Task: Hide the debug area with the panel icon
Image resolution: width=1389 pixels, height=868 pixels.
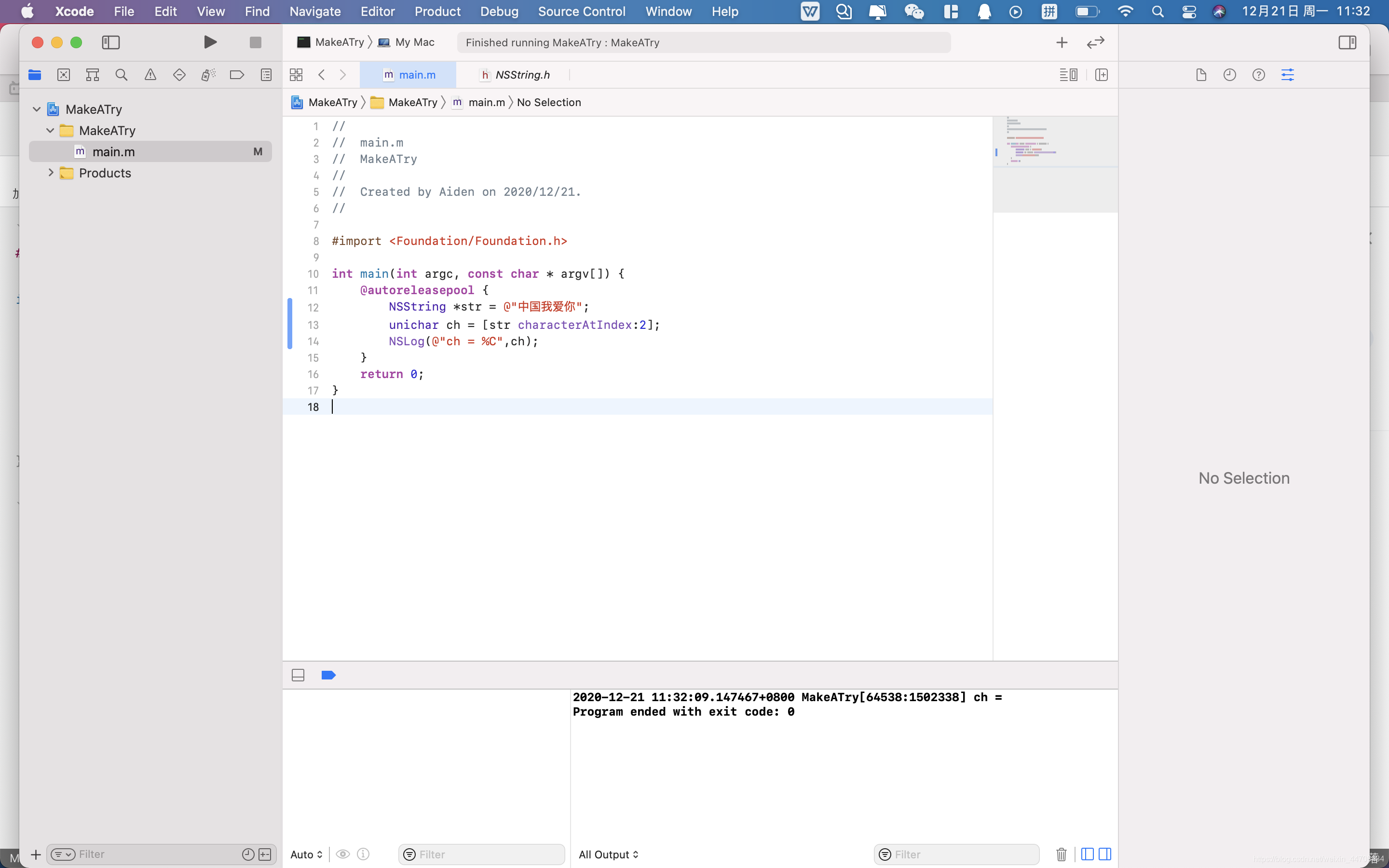Action: (298, 675)
